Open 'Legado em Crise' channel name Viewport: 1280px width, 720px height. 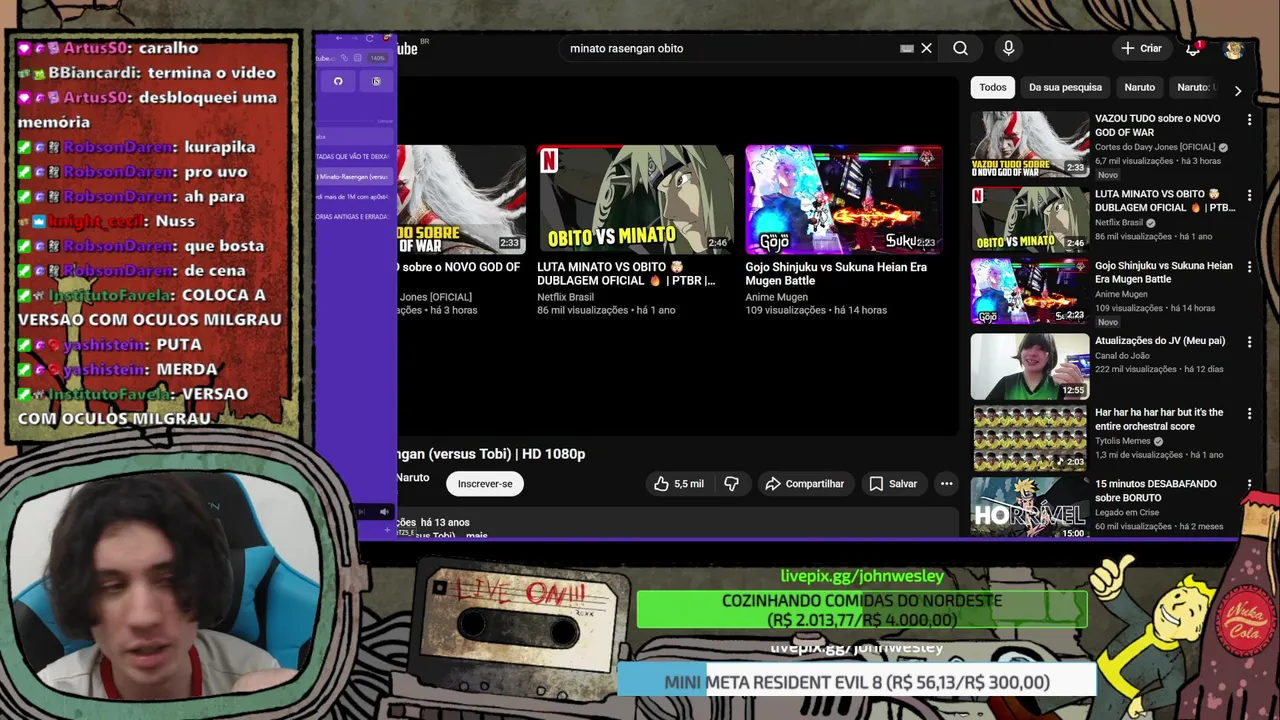coord(1126,512)
